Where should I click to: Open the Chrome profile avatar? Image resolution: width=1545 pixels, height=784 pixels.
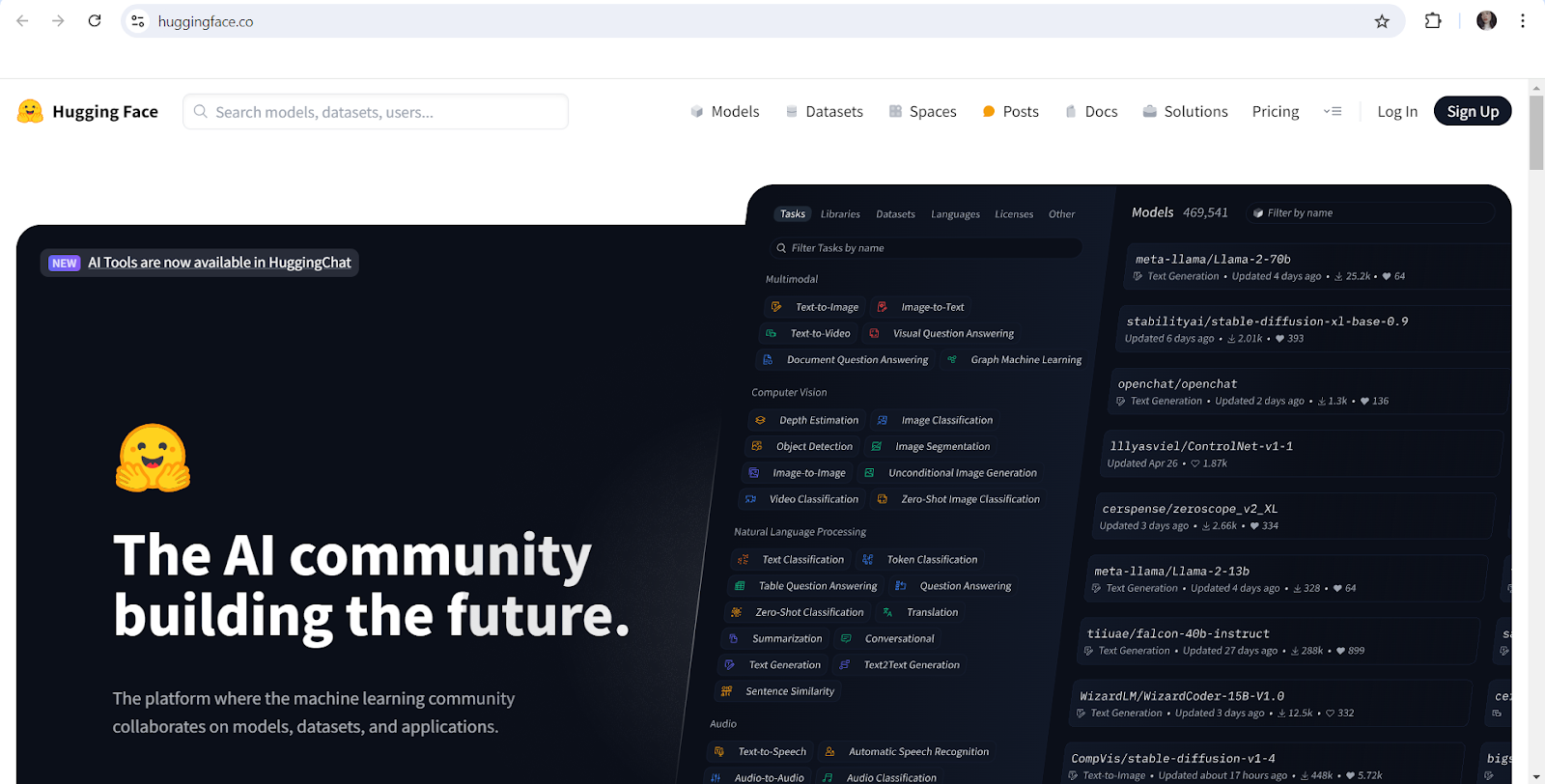(x=1486, y=20)
